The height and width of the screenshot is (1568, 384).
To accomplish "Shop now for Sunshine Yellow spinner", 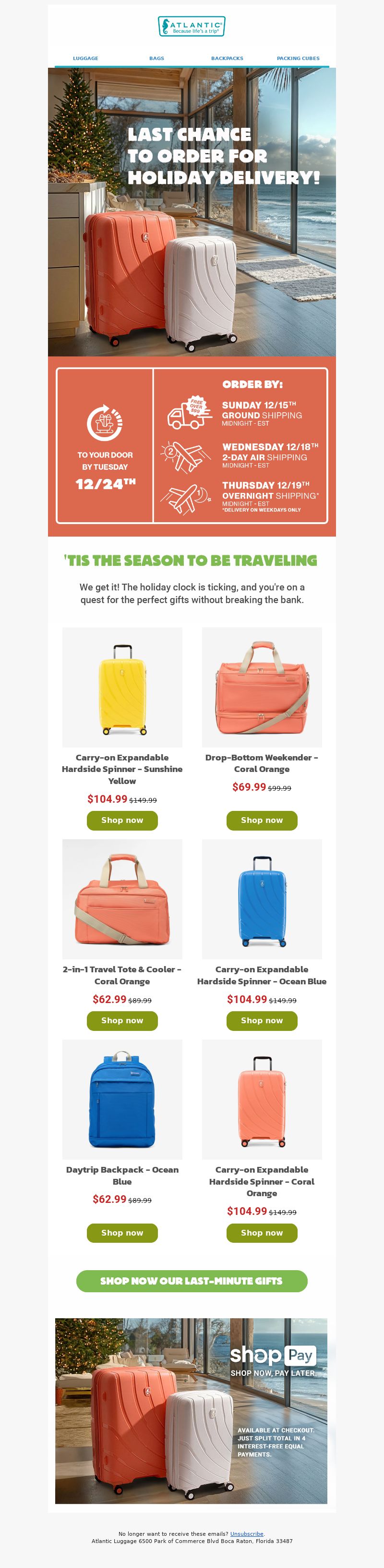I will click(x=122, y=820).
